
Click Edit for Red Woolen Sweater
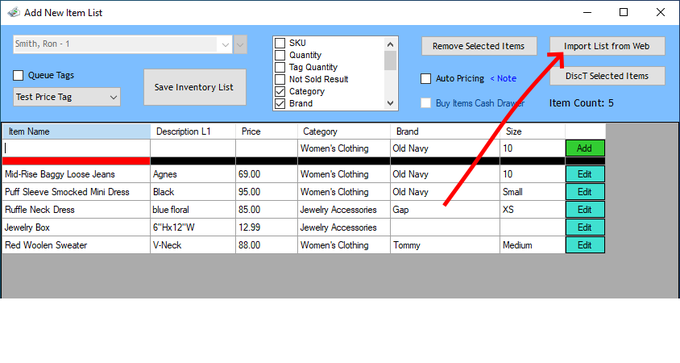point(585,245)
